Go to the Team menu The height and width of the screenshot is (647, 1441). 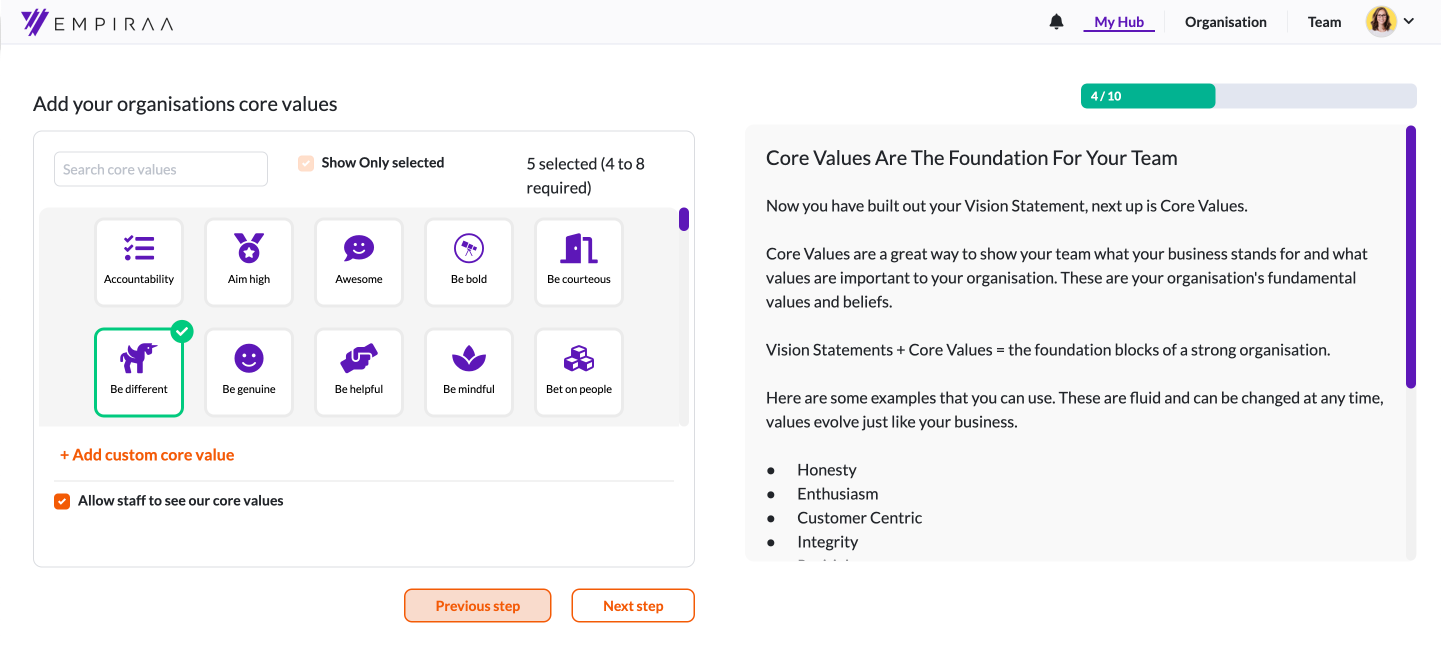(1324, 22)
